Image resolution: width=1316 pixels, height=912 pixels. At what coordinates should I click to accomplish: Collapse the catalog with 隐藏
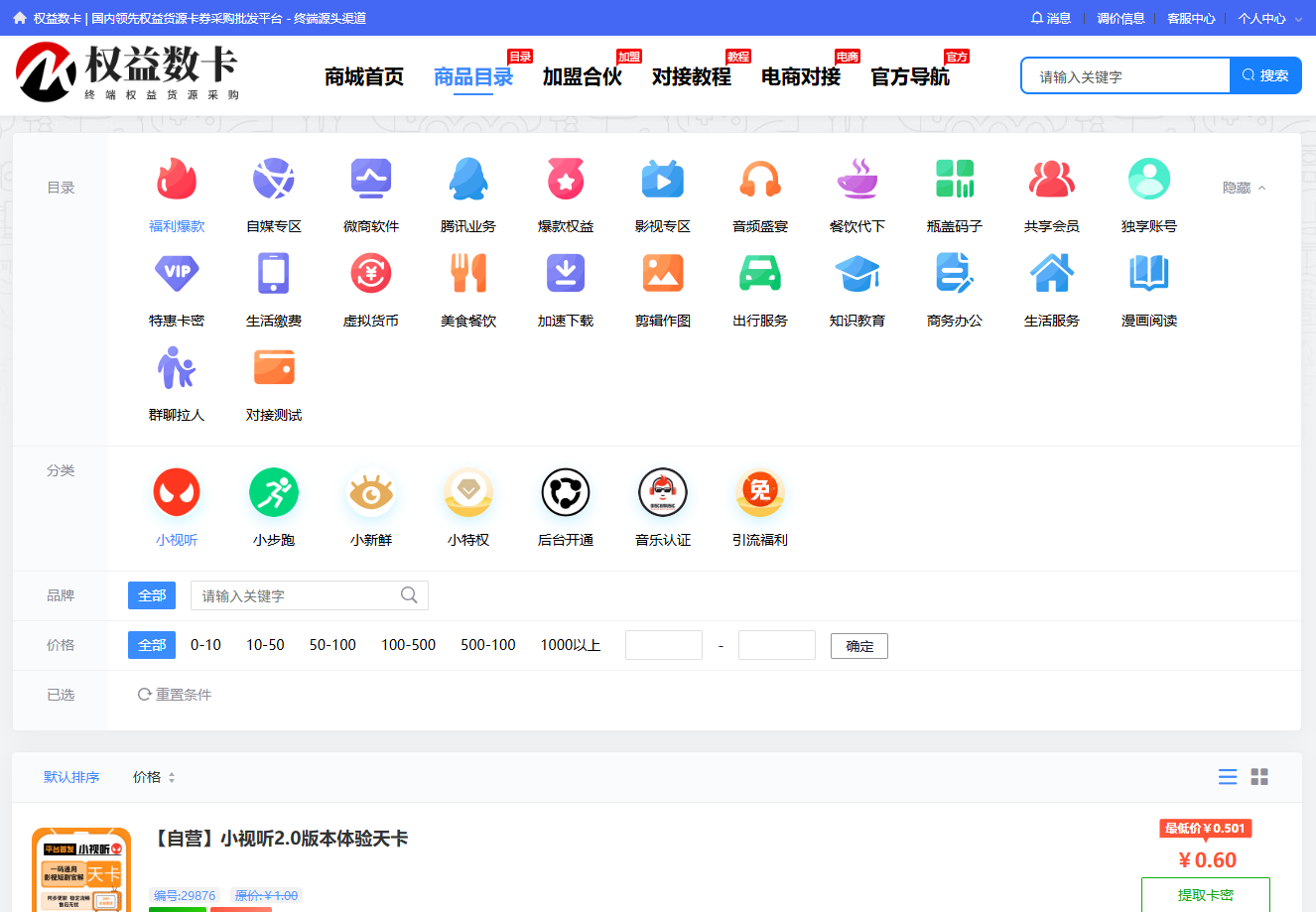[x=1244, y=188]
